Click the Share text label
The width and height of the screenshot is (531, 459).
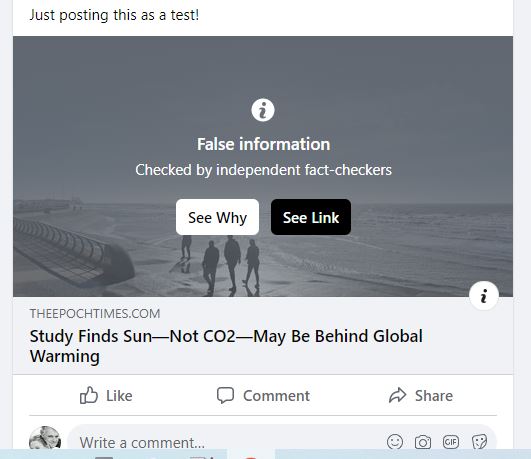pyautogui.click(x=434, y=396)
